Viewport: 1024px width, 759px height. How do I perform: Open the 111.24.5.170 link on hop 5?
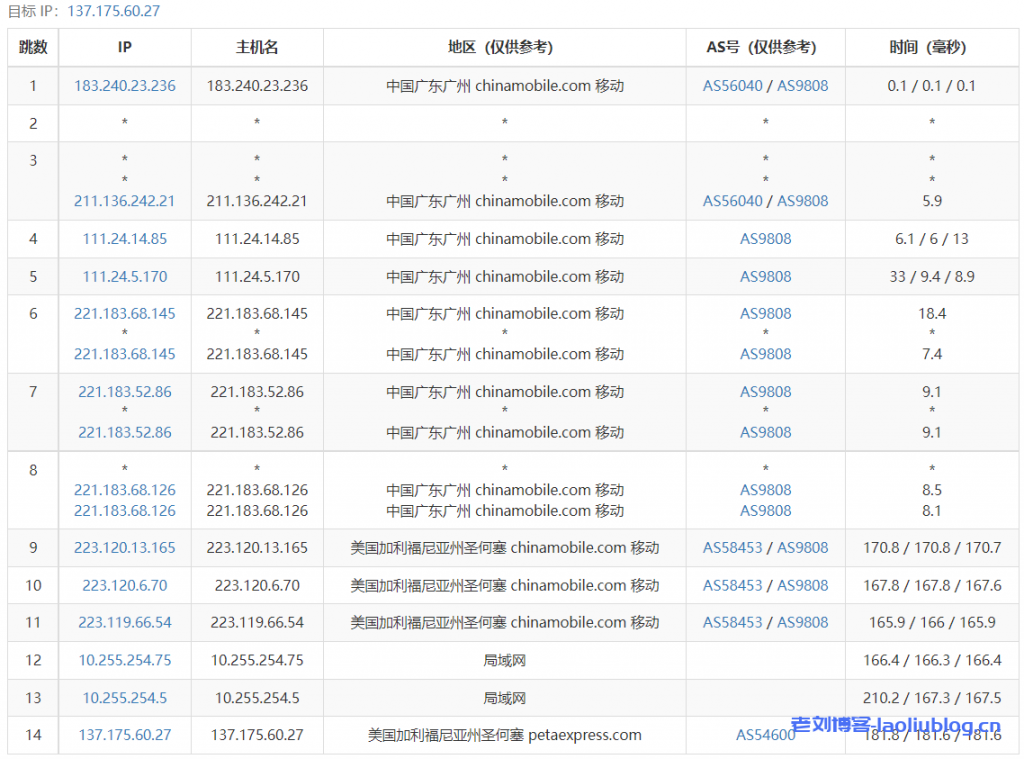click(x=124, y=276)
